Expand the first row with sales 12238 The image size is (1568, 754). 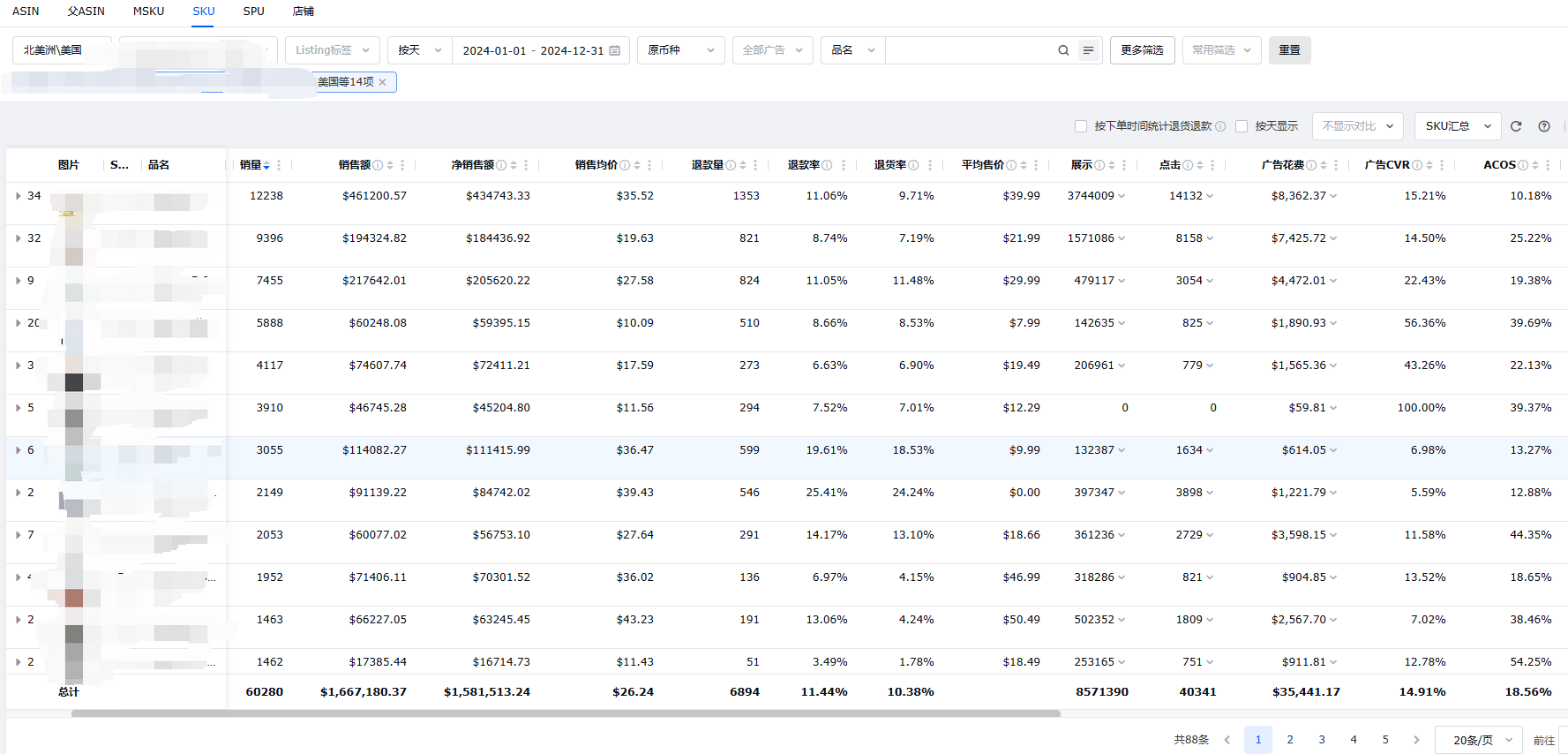18,196
